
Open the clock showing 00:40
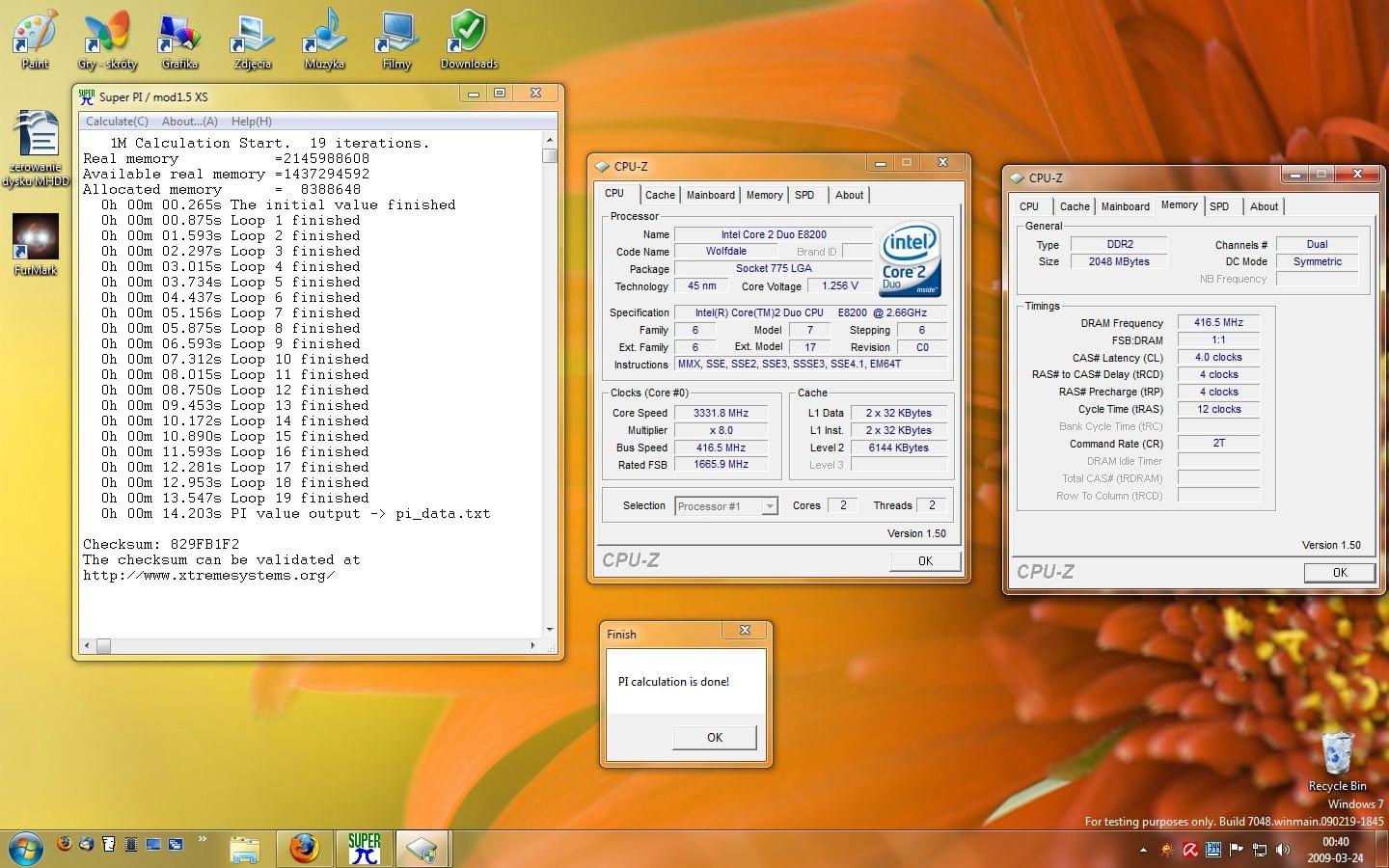(1335, 850)
